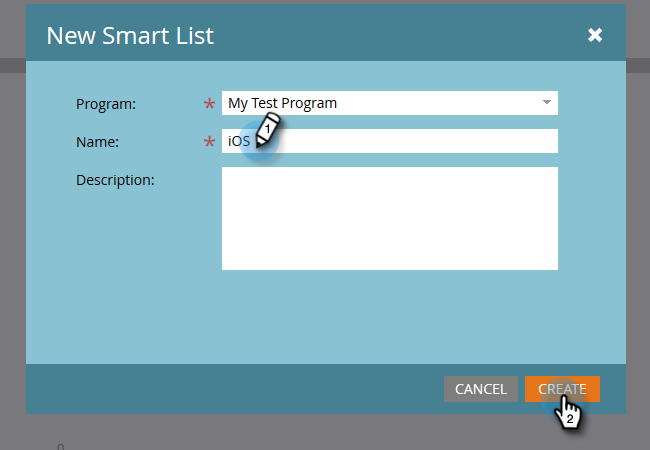
Task: Click the orange Create button
Action: pos(562,389)
